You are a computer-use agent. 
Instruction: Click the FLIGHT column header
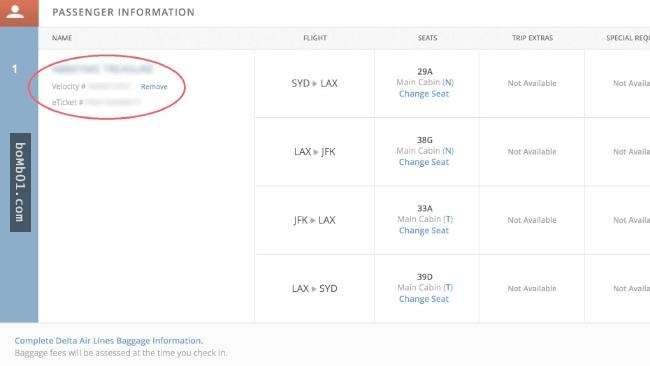[x=315, y=38]
